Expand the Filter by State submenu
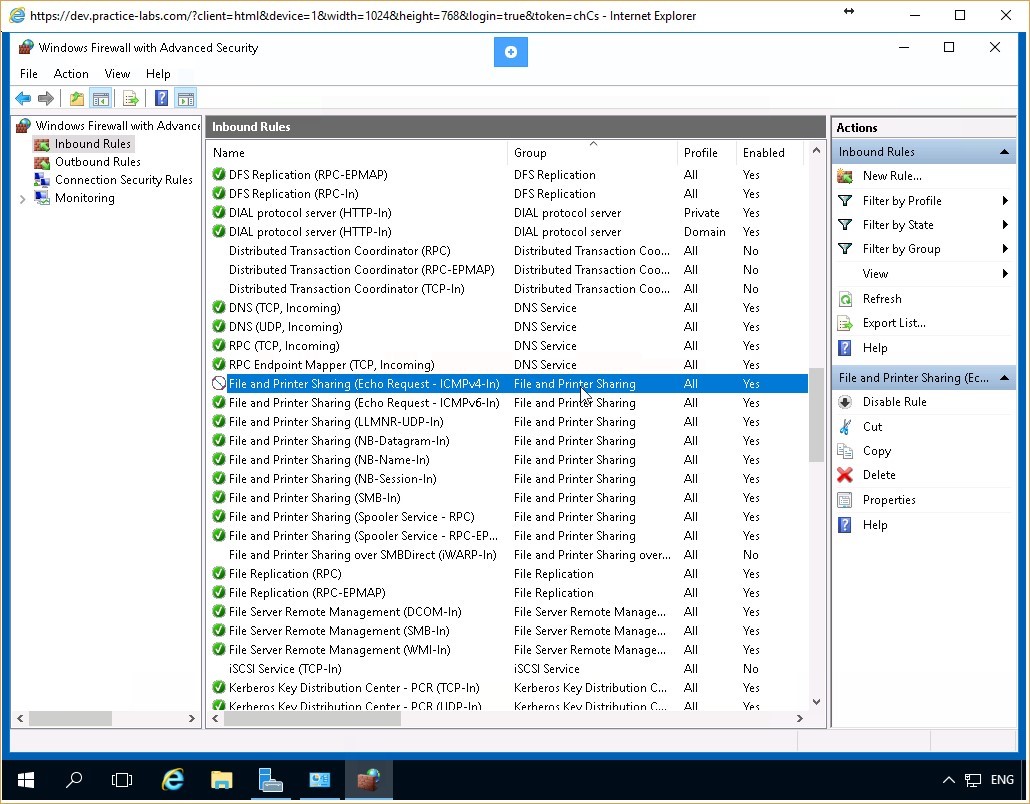The image size is (1030, 804). tap(898, 224)
